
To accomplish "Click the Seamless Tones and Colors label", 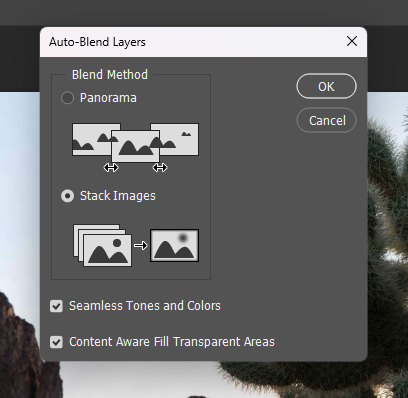I will [145, 306].
